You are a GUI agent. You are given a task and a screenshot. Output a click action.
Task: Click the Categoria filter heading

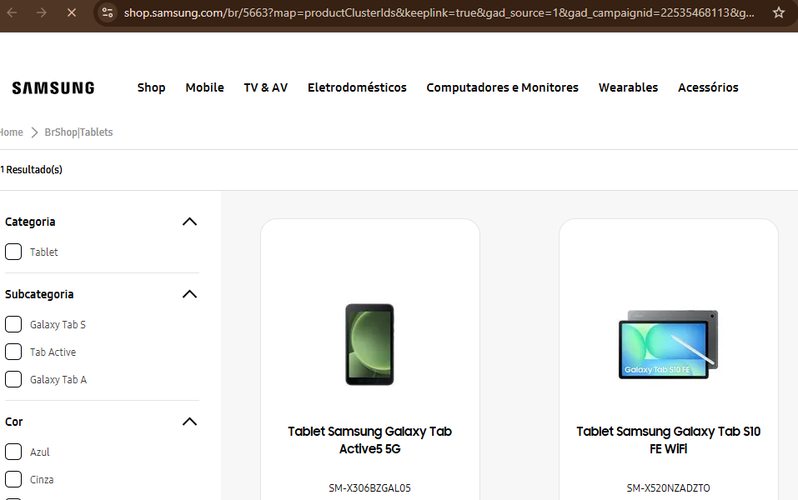coord(30,222)
